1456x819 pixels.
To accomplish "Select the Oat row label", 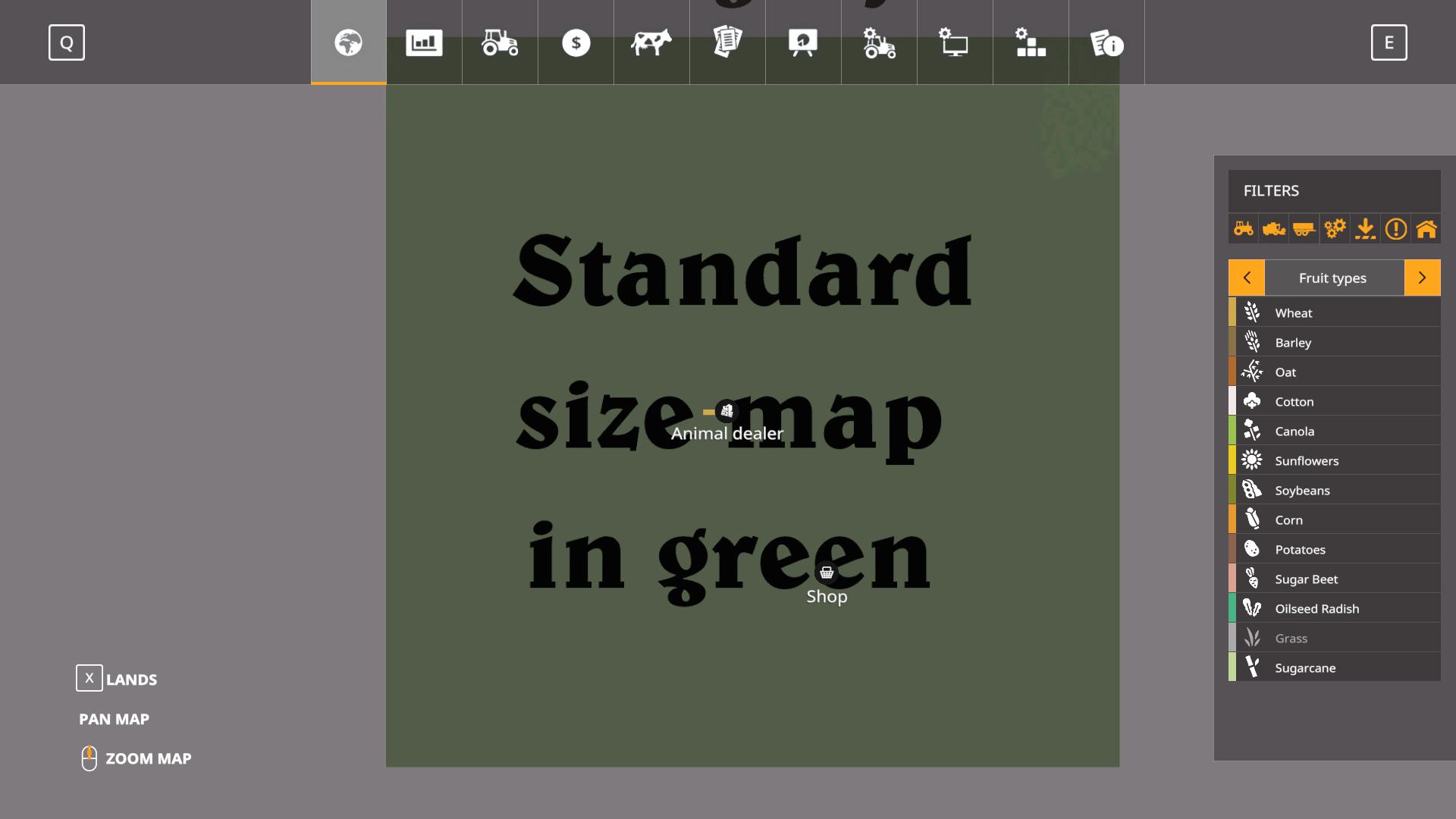I will (x=1285, y=372).
